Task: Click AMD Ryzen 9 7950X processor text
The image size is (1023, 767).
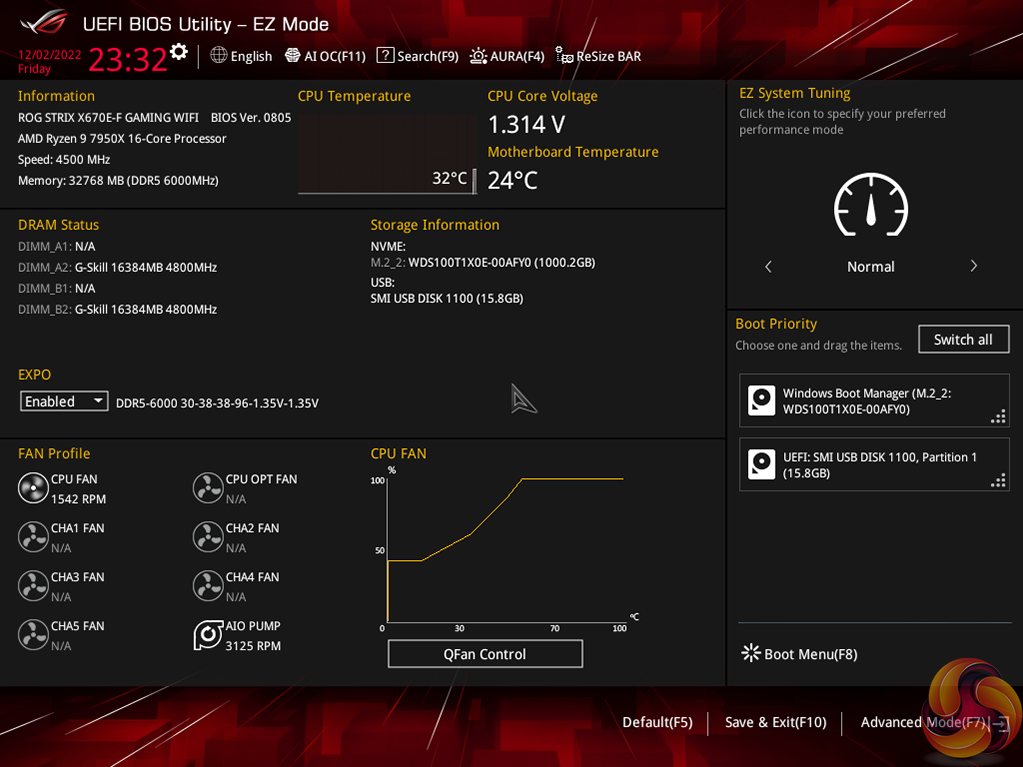Action: pyautogui.click(x=122, y=138)
